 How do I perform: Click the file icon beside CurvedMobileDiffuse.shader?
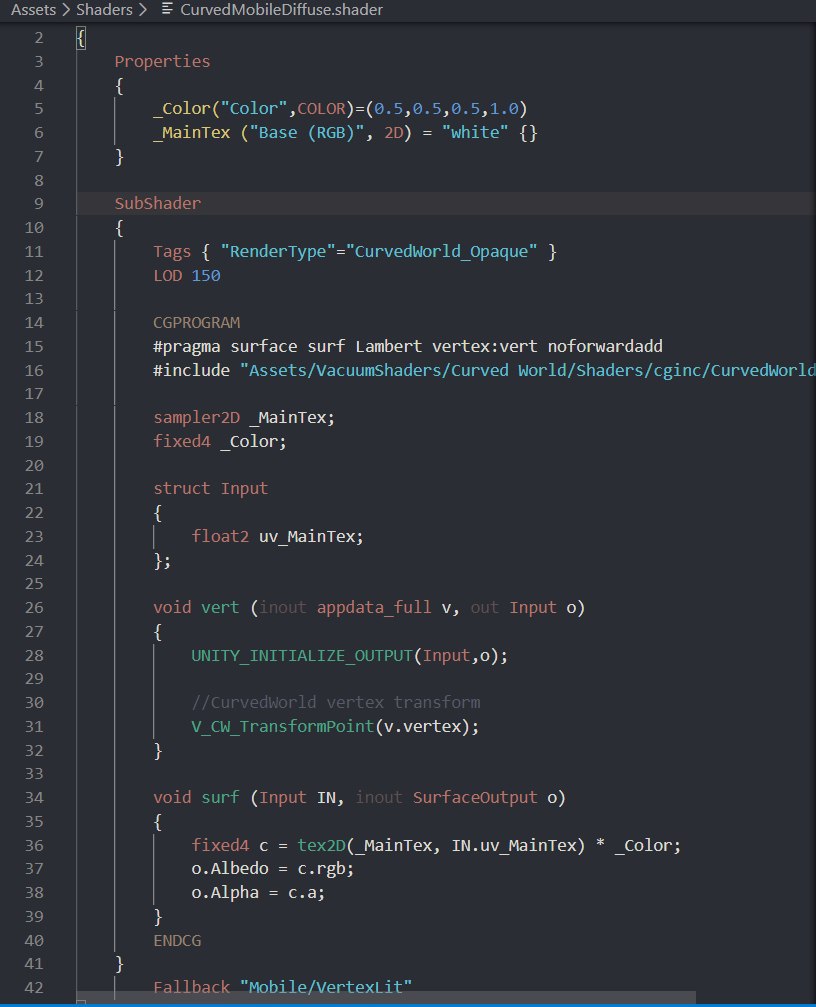coord(167,9)
